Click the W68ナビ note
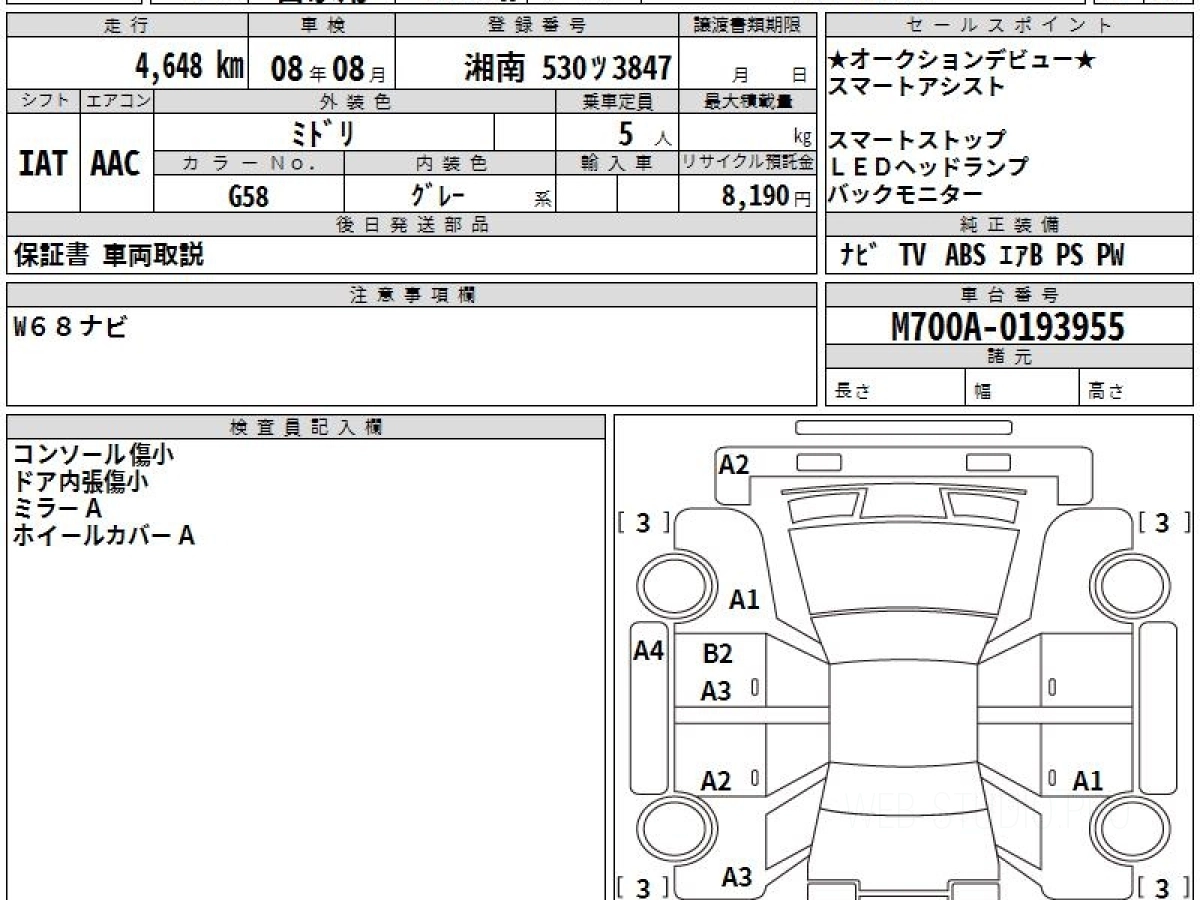 pos(70,326)
